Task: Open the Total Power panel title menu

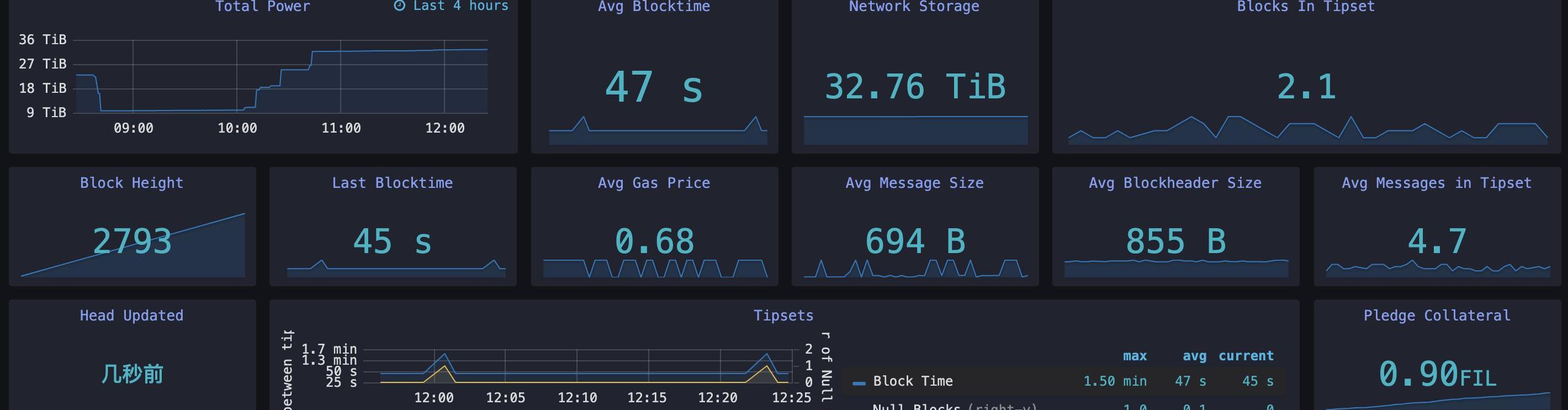Action: [x=262, y=7]
